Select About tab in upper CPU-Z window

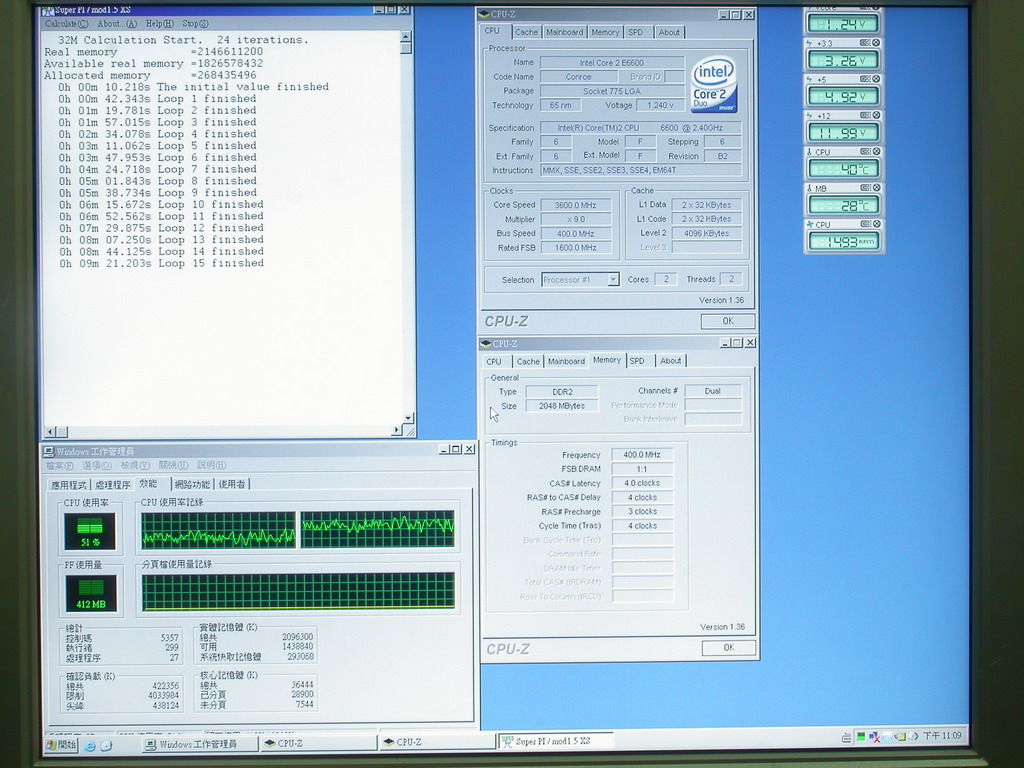pyautogui.click(x=669, y=32)
